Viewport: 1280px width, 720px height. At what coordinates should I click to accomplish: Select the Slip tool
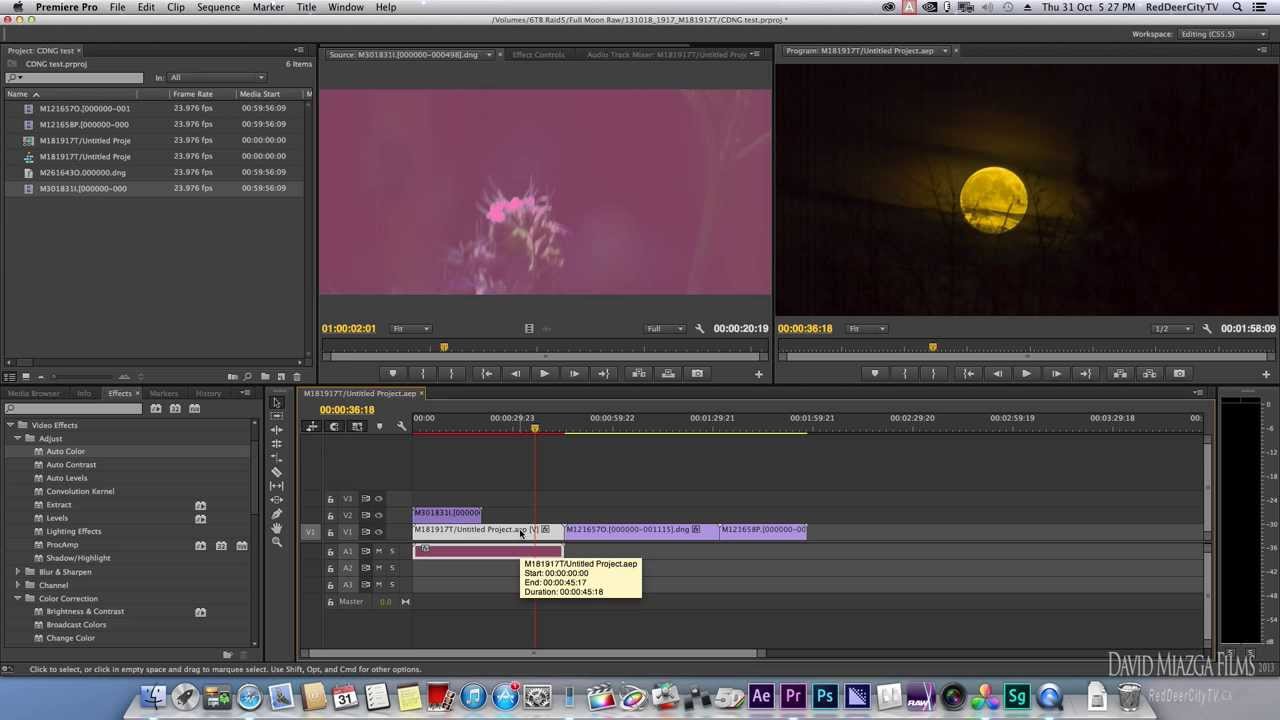(277, 486)
